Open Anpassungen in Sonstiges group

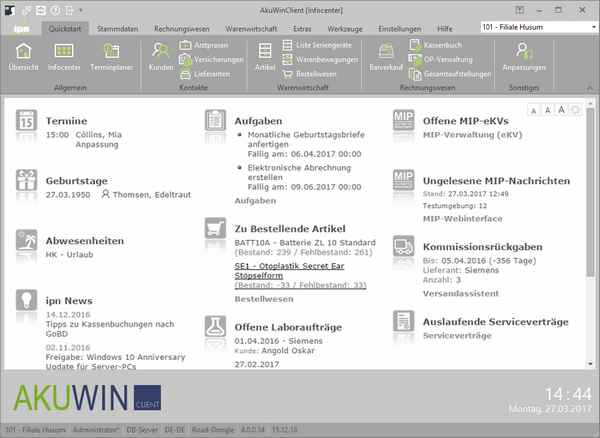point(523,57)
